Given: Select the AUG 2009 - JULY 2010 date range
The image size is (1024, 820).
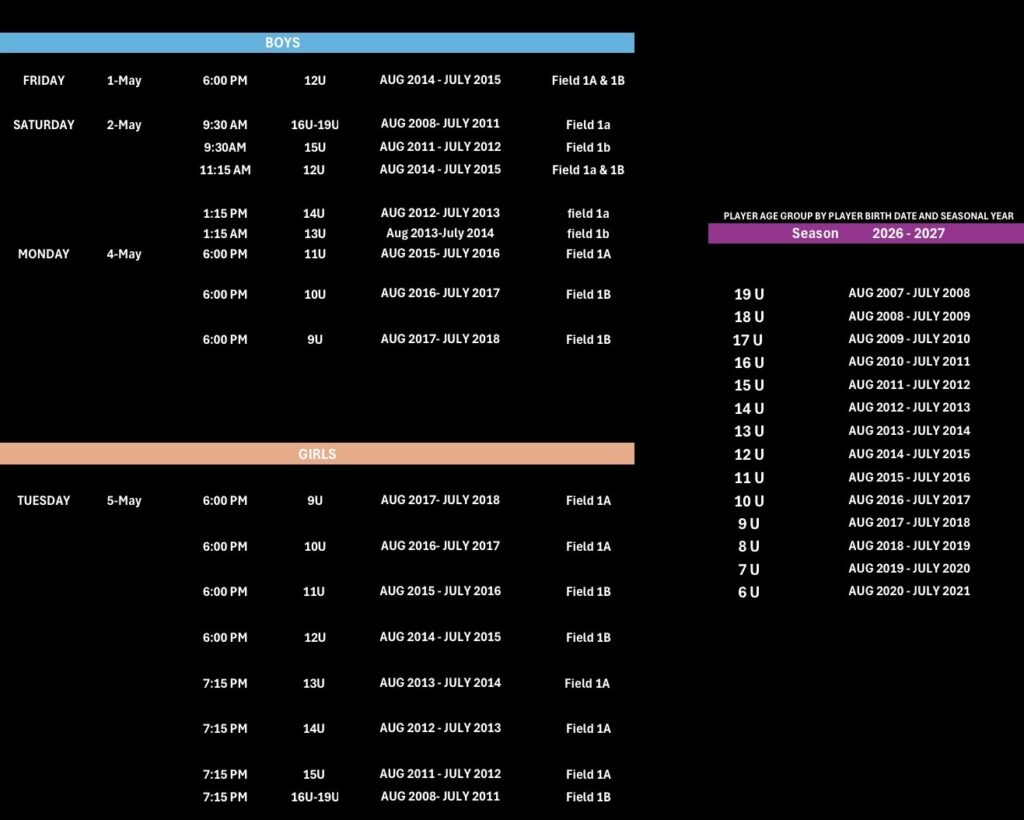Looking at the screenshot, I should pos(909,339).
